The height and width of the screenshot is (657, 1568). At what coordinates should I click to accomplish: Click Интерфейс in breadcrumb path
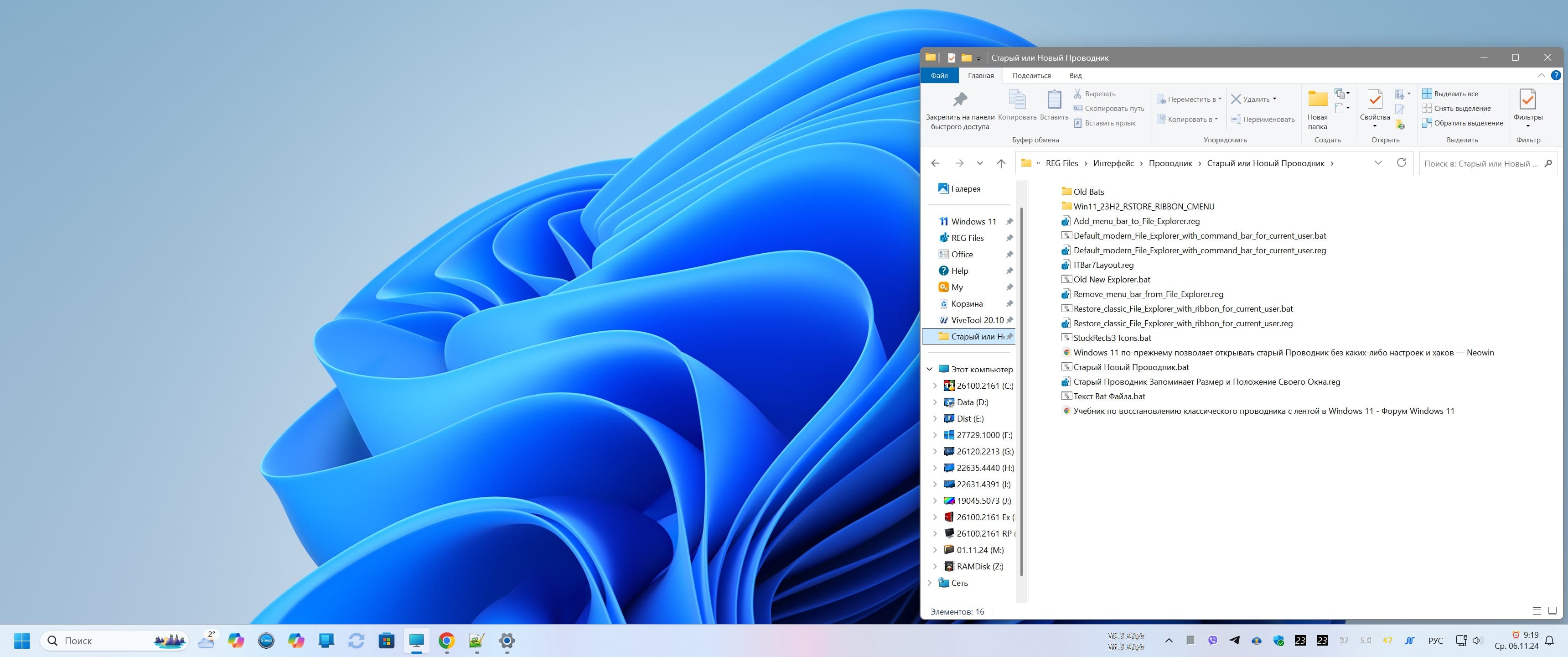click(1113, 163)
